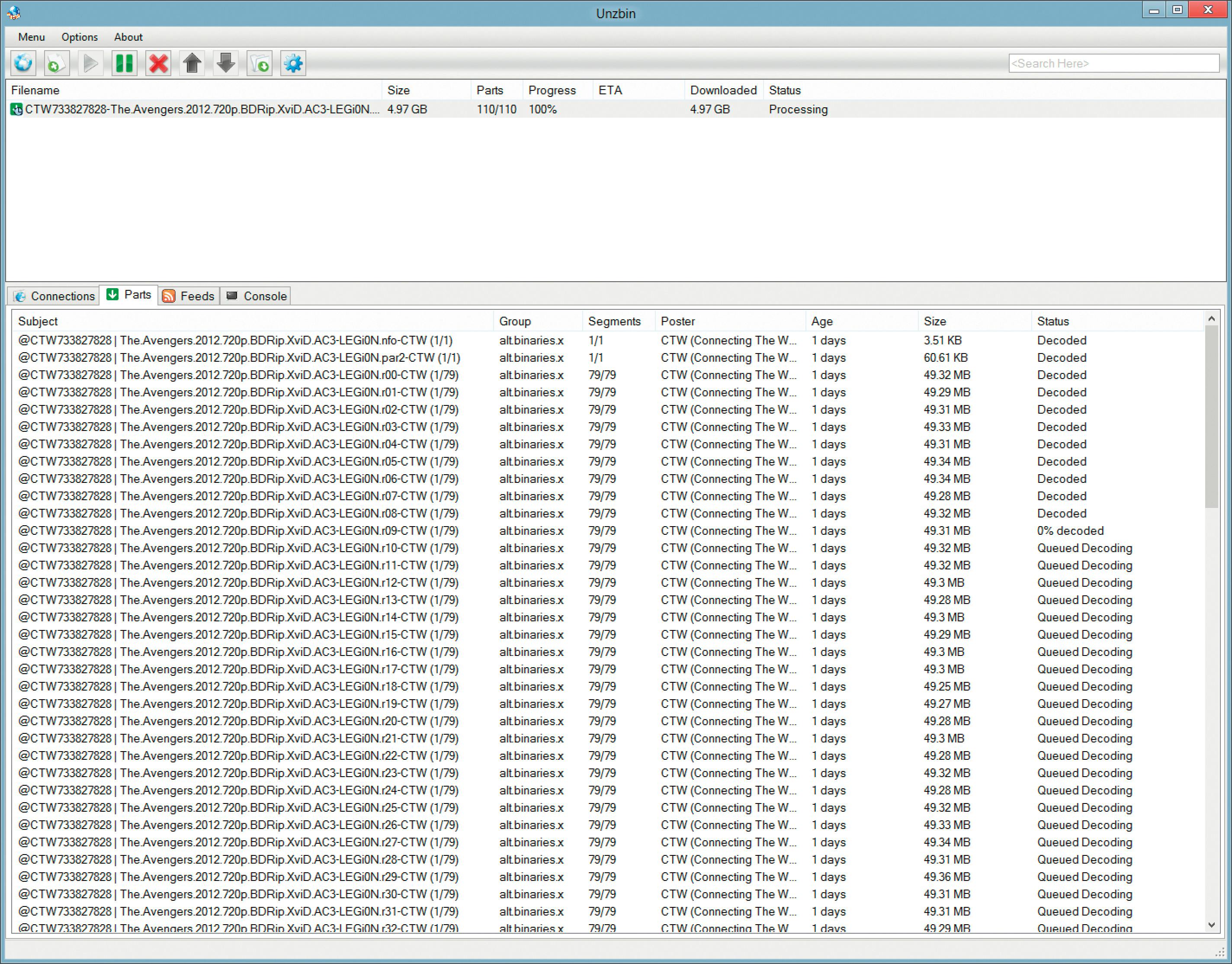The width and height of the screenshot is (1232, 964).
Task: Switch to the Connections tab
Action: [x=54, y=296]
